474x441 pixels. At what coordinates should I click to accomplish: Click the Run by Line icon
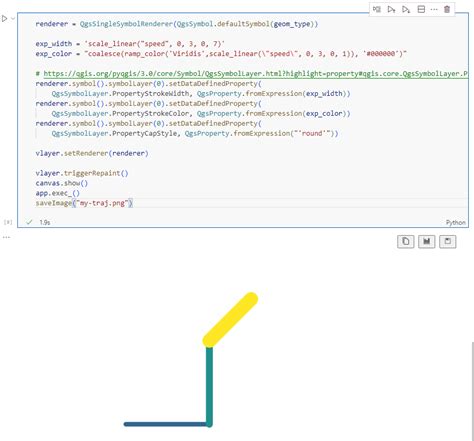click(377, 9)
